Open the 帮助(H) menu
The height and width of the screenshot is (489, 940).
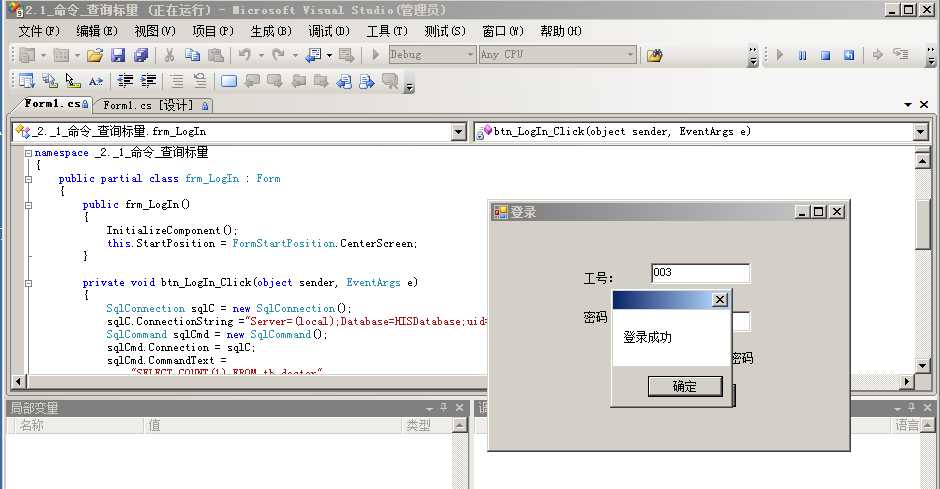pos(561,31)
